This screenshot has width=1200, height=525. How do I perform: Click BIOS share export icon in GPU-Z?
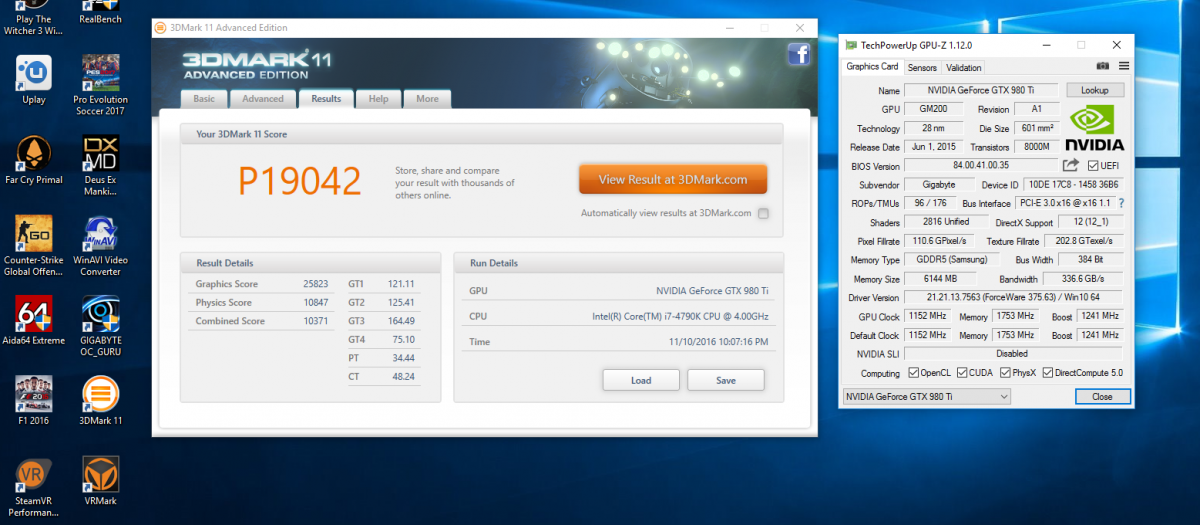[x=1070, y=165]
